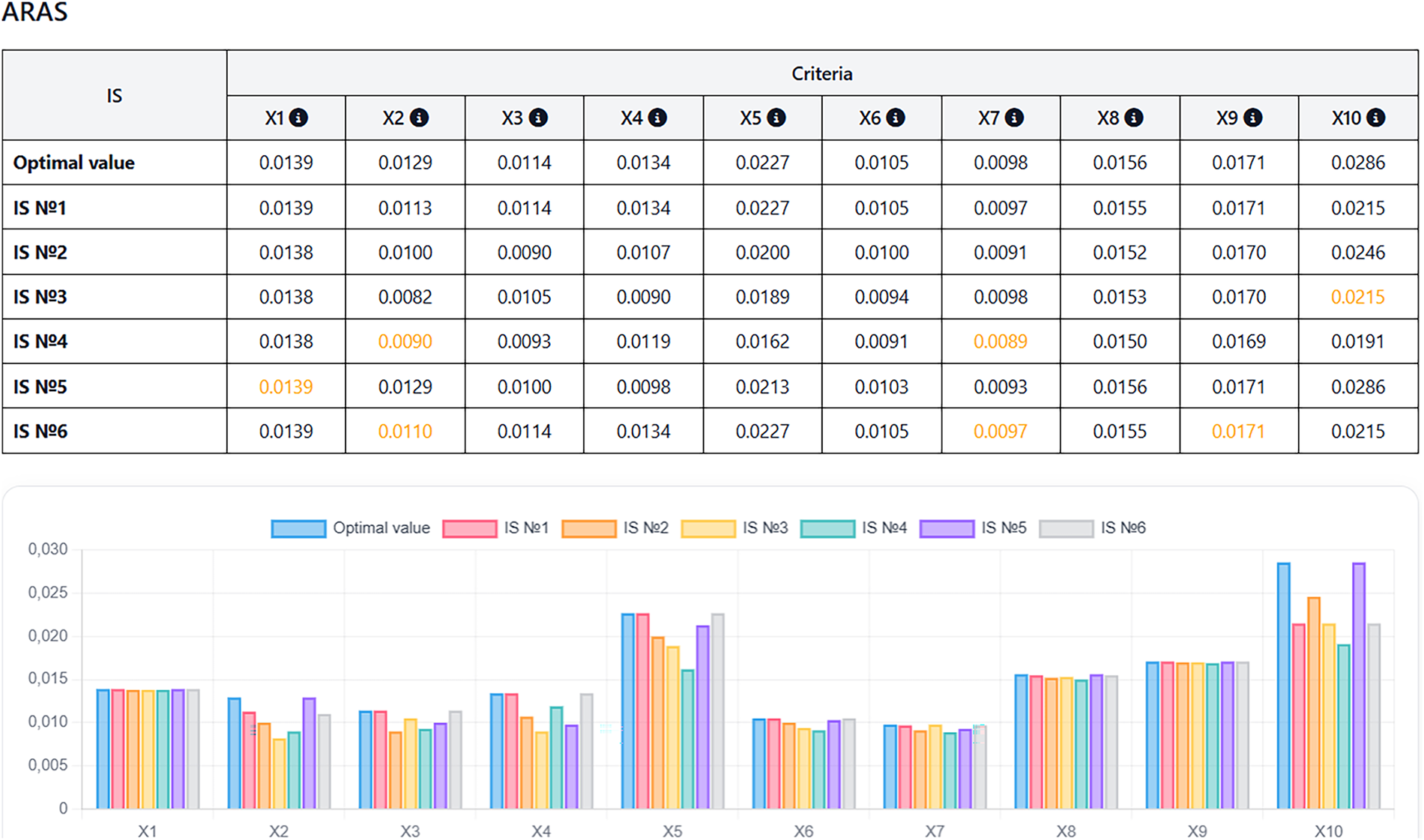The width and height of the screenshot is (1424, 840).
Task: Click the X10 header info icon
Action: tap(1376, 118)
